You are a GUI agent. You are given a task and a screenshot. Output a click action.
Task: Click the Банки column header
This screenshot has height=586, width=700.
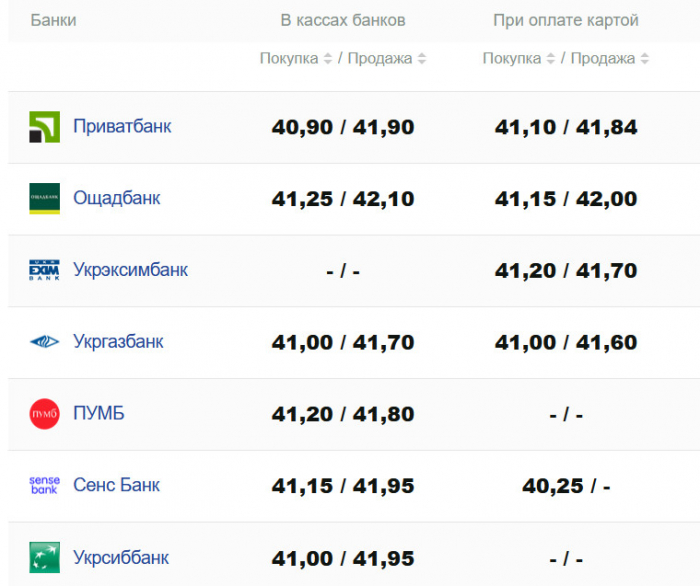point(53,20)
